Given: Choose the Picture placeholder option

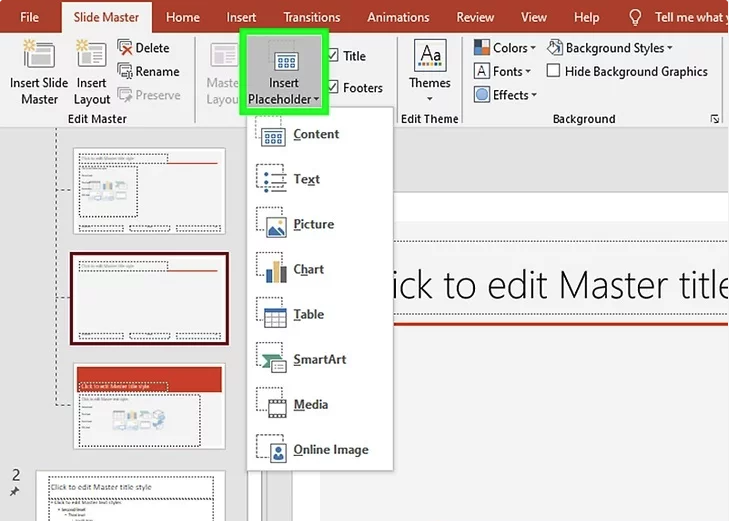Looking at the screenshot, I should [x=320, y=224].
